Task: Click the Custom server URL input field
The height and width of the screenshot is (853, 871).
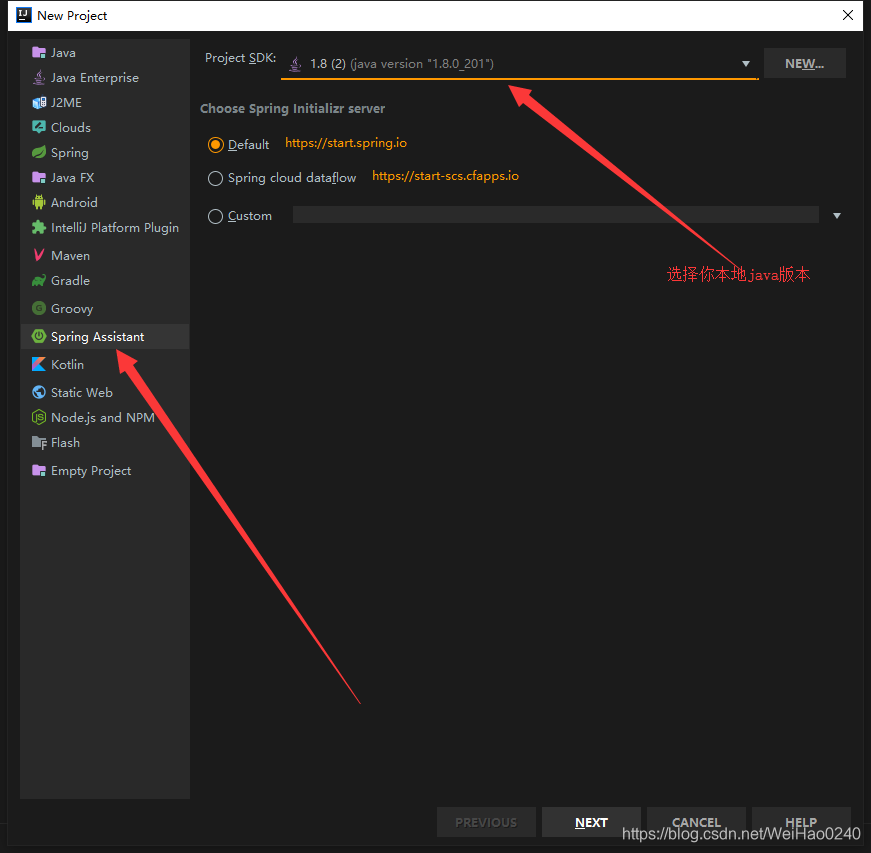Action: click(555, 215)
